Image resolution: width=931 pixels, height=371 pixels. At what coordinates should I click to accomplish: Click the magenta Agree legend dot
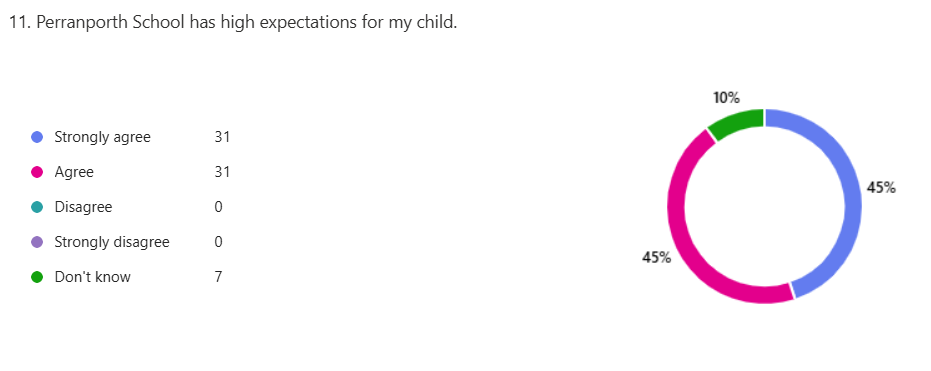pyautogui.click(x=37, y=172)
